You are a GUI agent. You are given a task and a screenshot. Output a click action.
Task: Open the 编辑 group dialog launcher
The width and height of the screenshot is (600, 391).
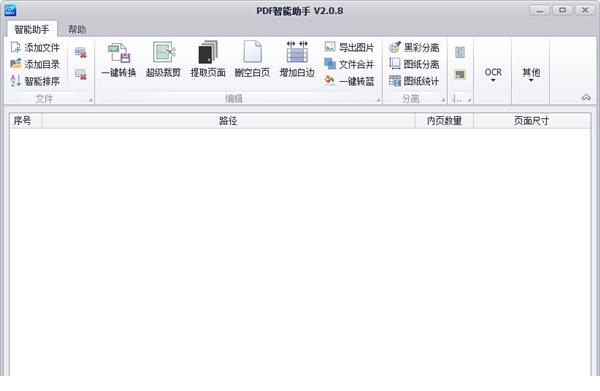point(378,100)
